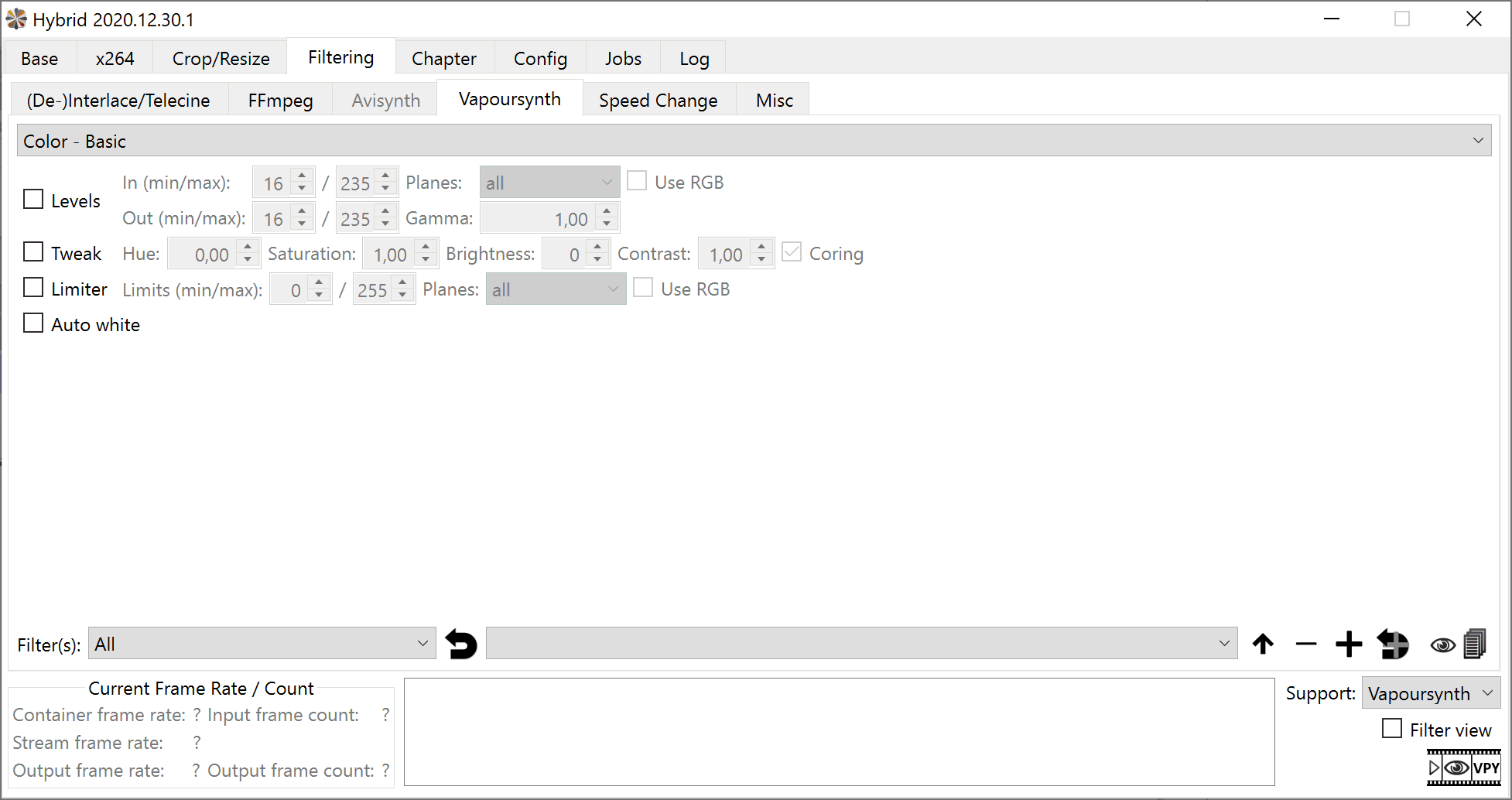Click the stacked pages copy icon
This screenshot has width=1512, height=800.
1475,644
